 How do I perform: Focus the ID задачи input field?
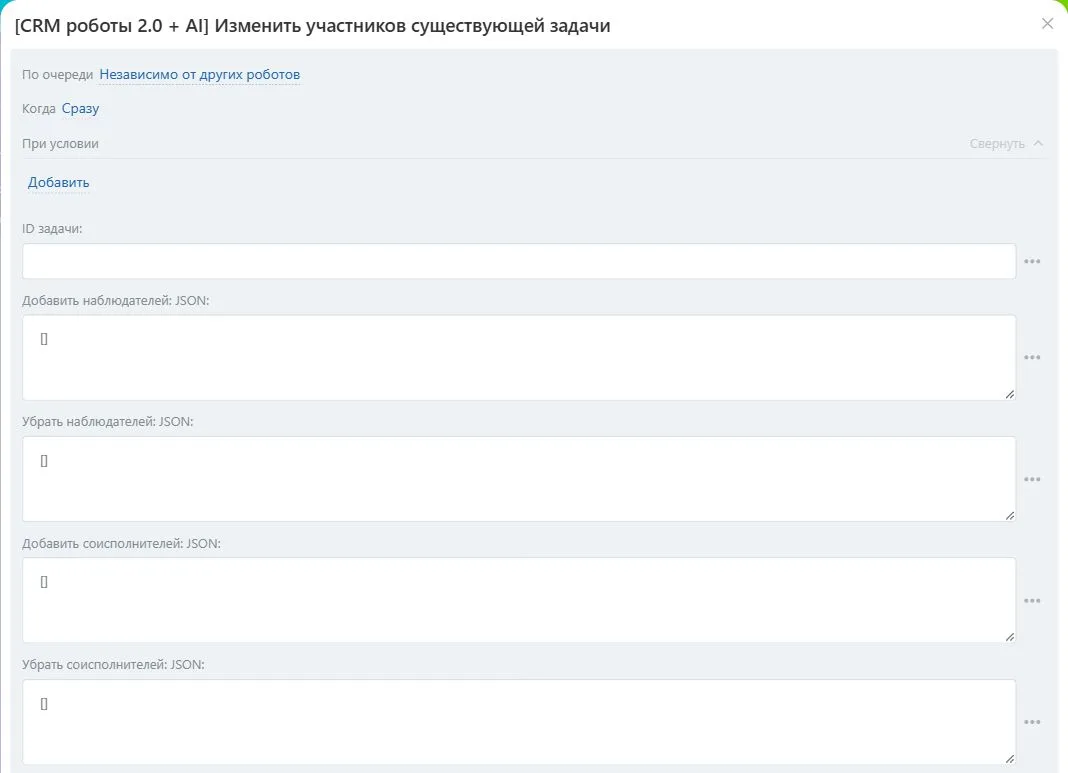click(x=519, y=261)
